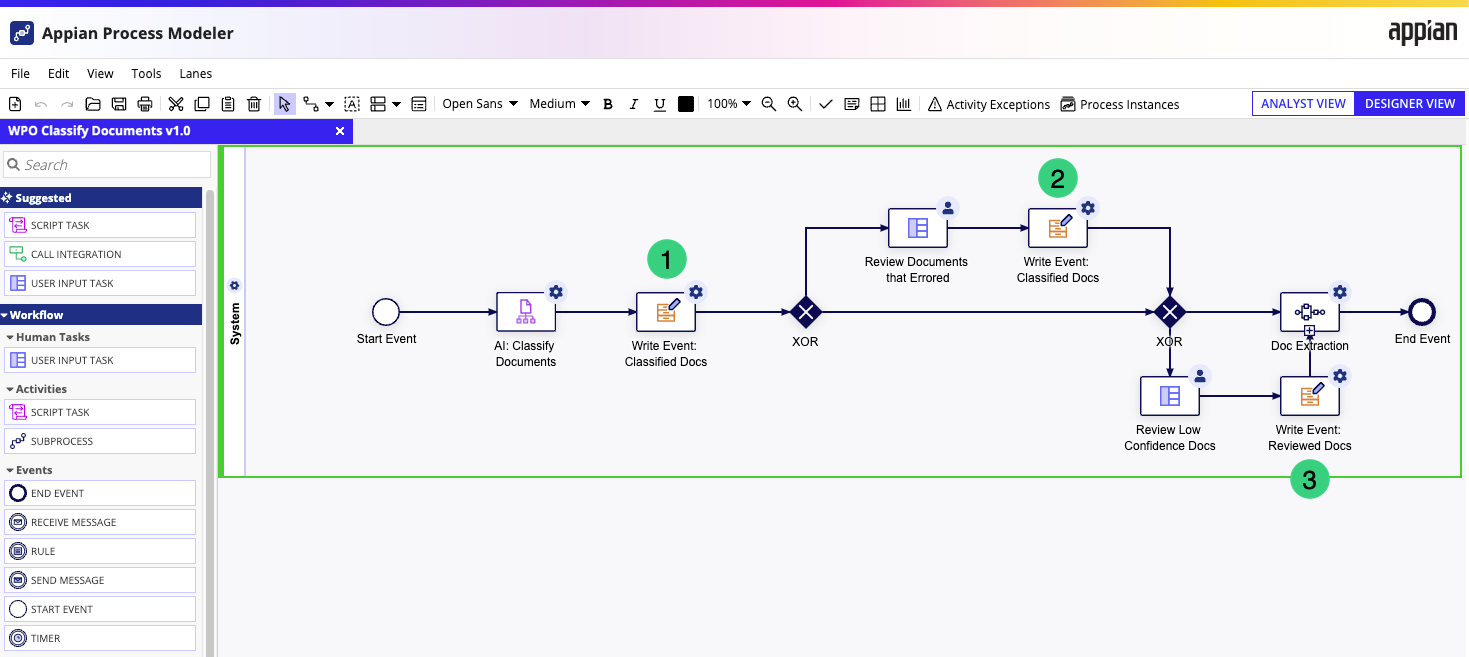Click the black text color swatch

click(x=685, y=104)
